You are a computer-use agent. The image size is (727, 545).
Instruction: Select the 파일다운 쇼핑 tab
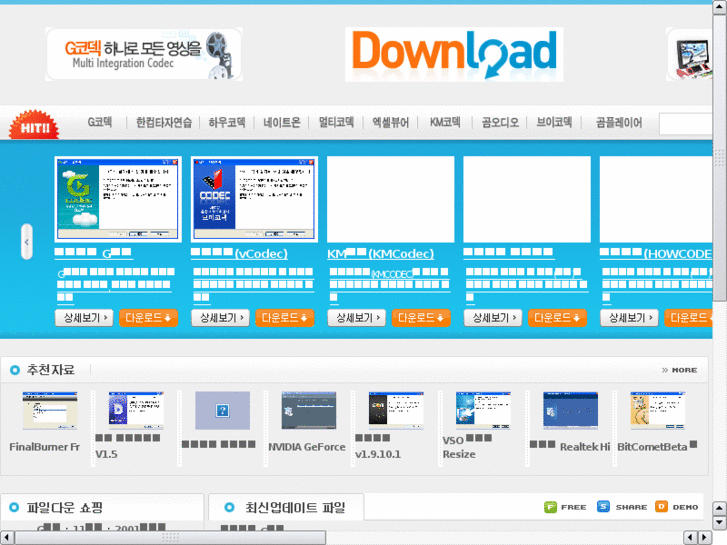[x=102, y=507]
